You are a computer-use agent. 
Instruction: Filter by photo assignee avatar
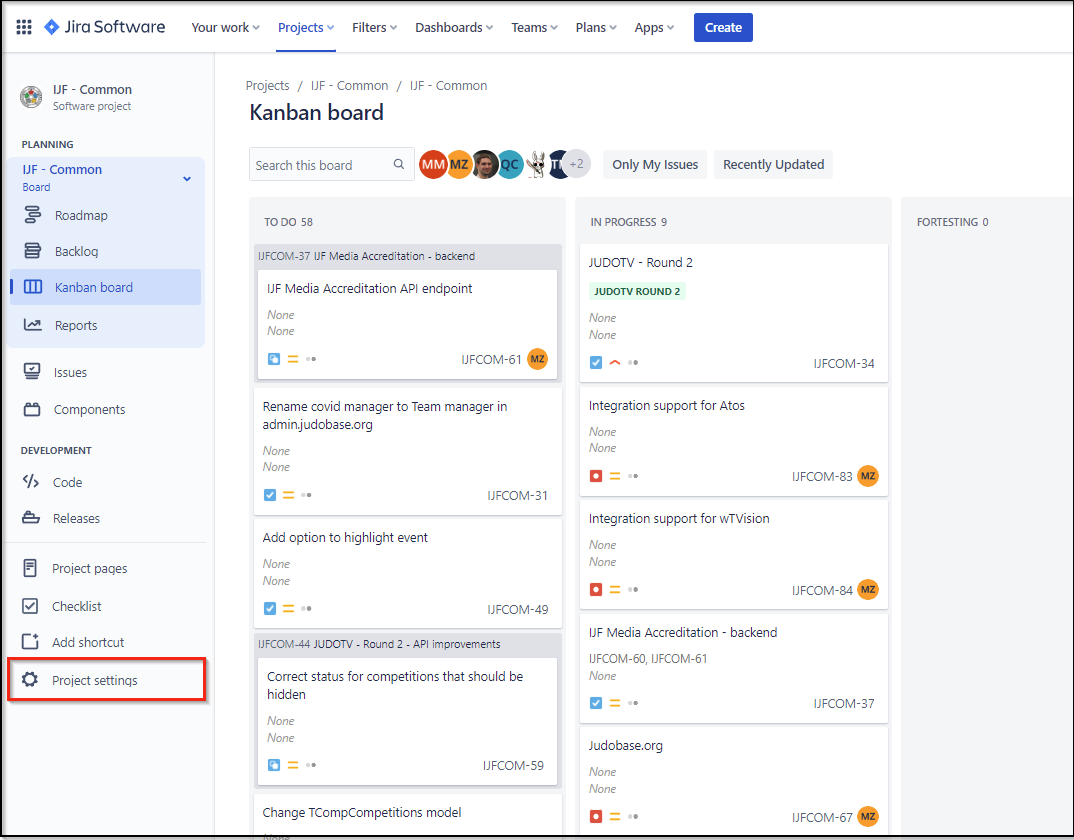click(485, 164)
